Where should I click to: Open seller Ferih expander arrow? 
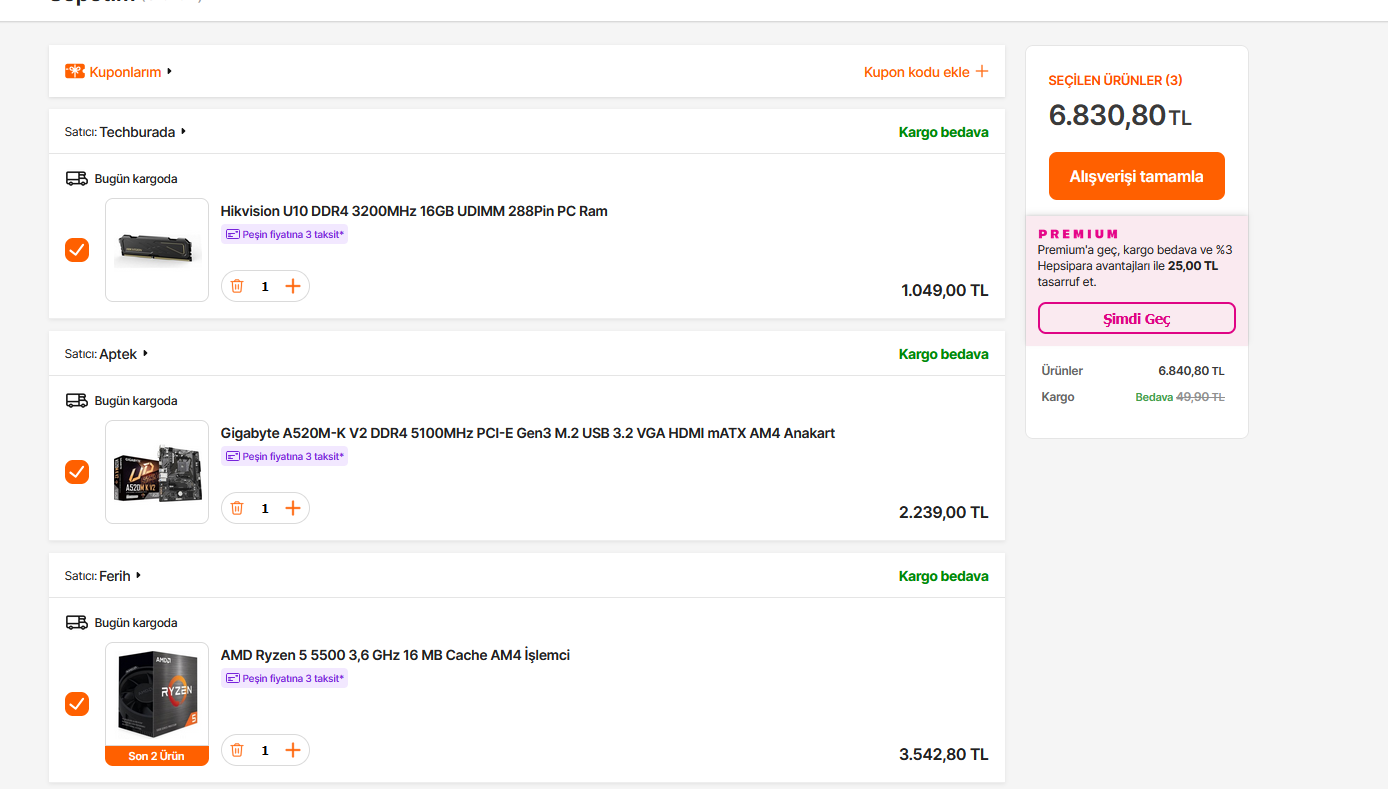(x=139, y=575)
